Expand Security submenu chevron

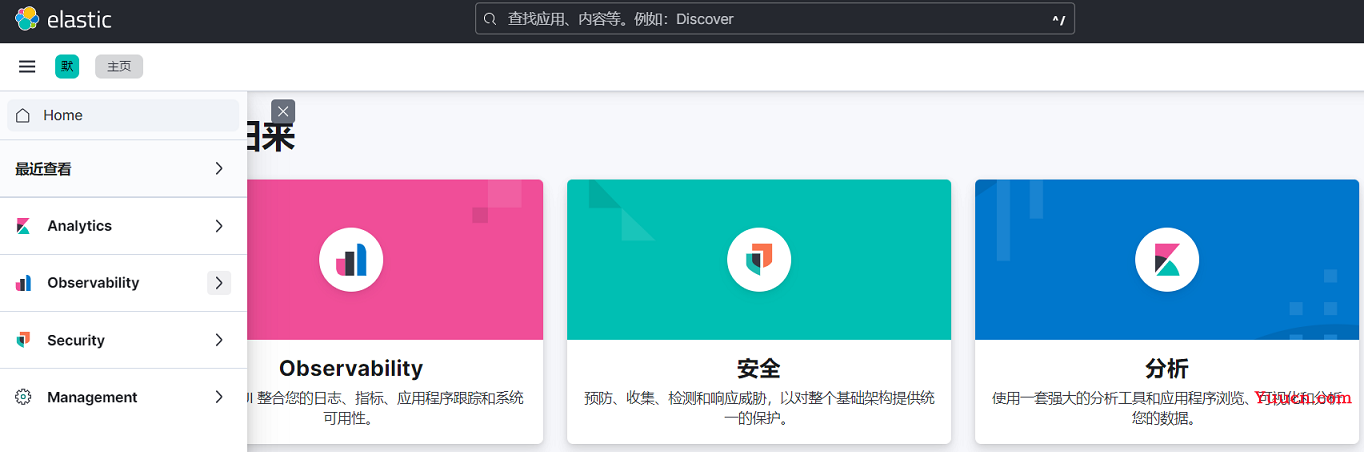(219, 340)
